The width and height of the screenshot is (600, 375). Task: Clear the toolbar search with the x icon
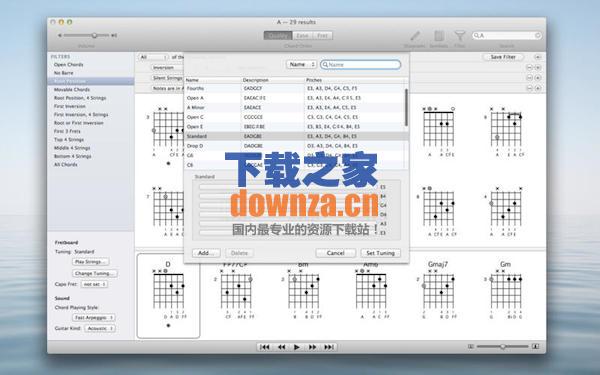click(537, 36)
